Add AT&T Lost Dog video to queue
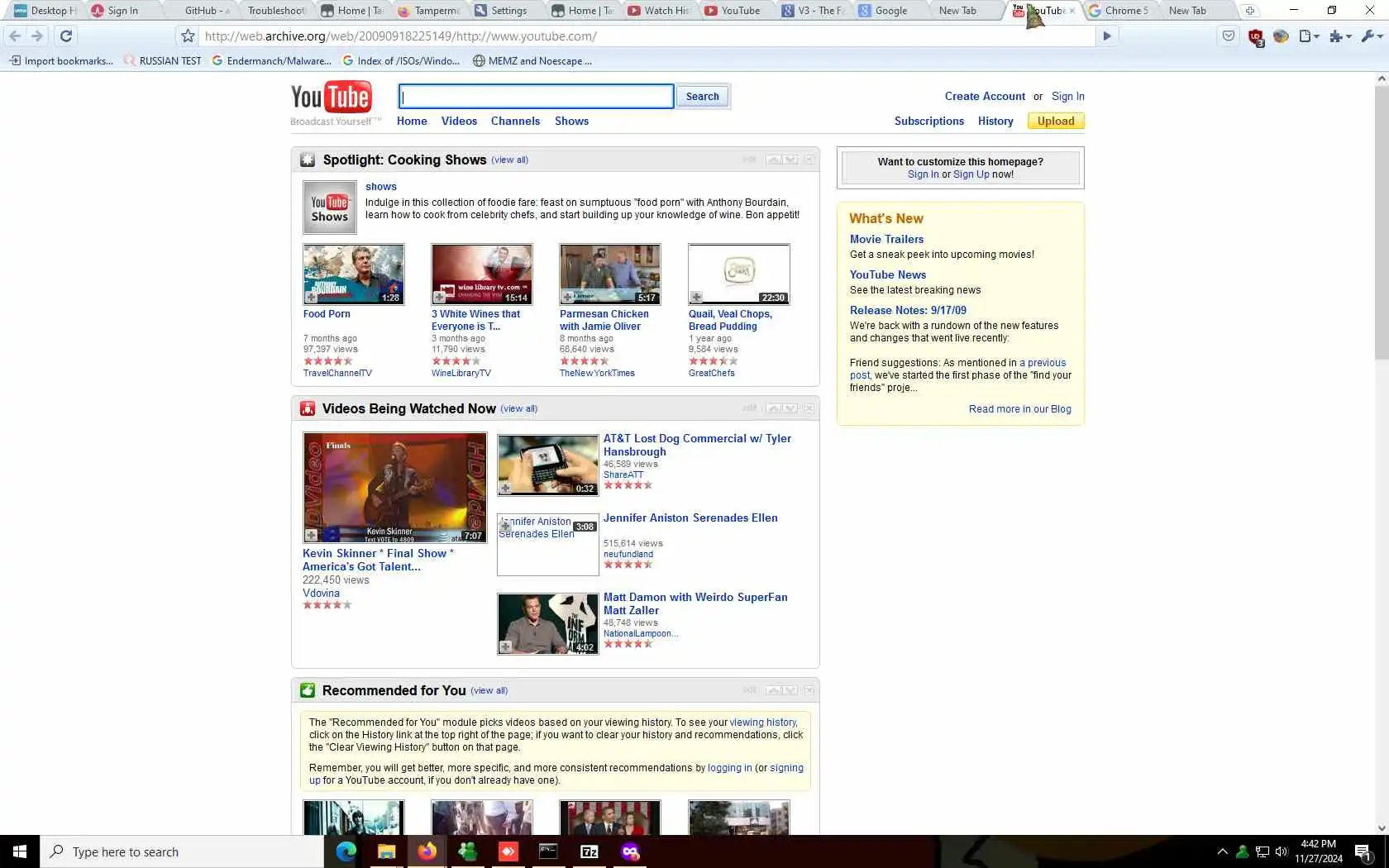1389x868 pixels. (505, 489)
